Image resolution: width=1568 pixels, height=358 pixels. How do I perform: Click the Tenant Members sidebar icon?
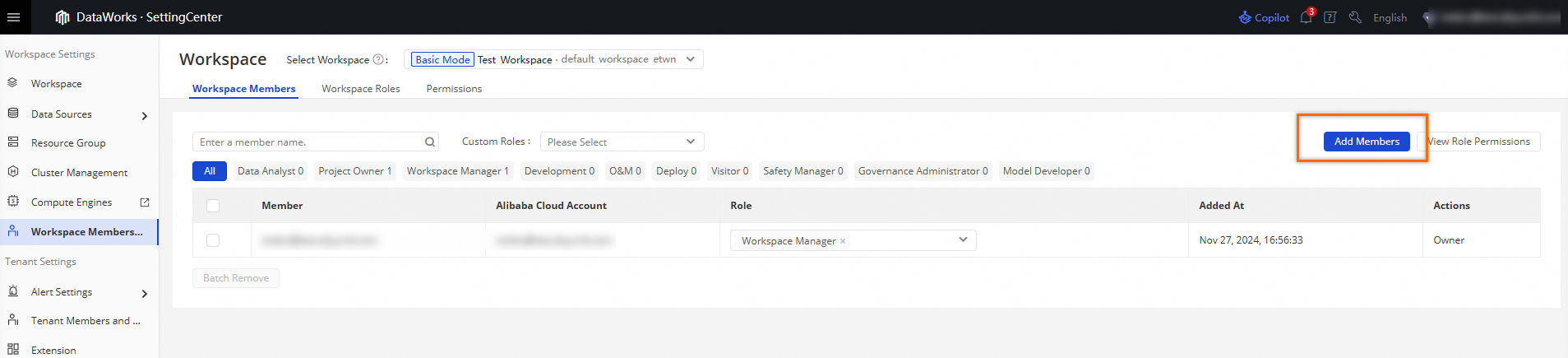[x=13, y=320]
